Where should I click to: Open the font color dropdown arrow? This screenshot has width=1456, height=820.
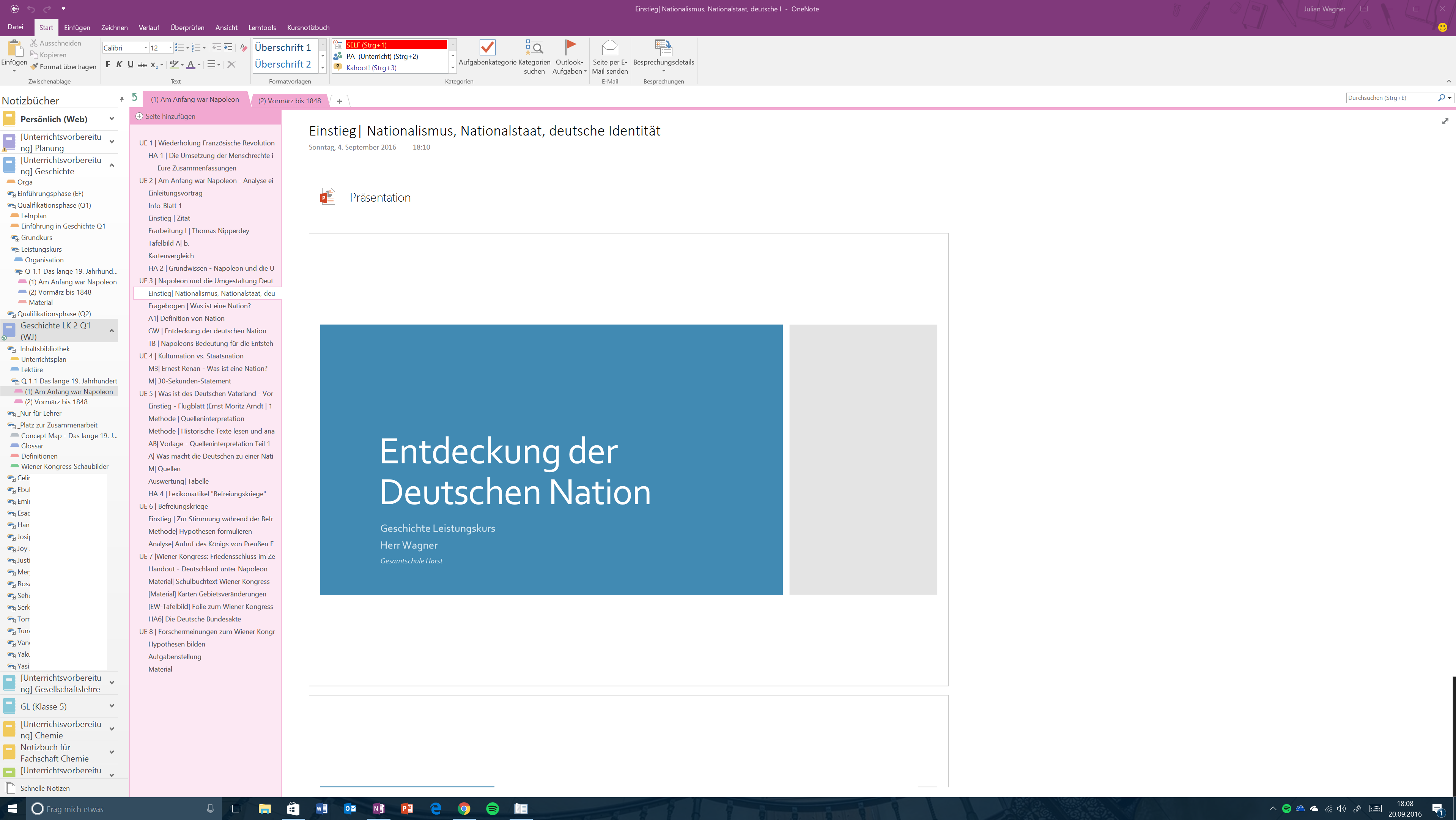tap(198, 66)
